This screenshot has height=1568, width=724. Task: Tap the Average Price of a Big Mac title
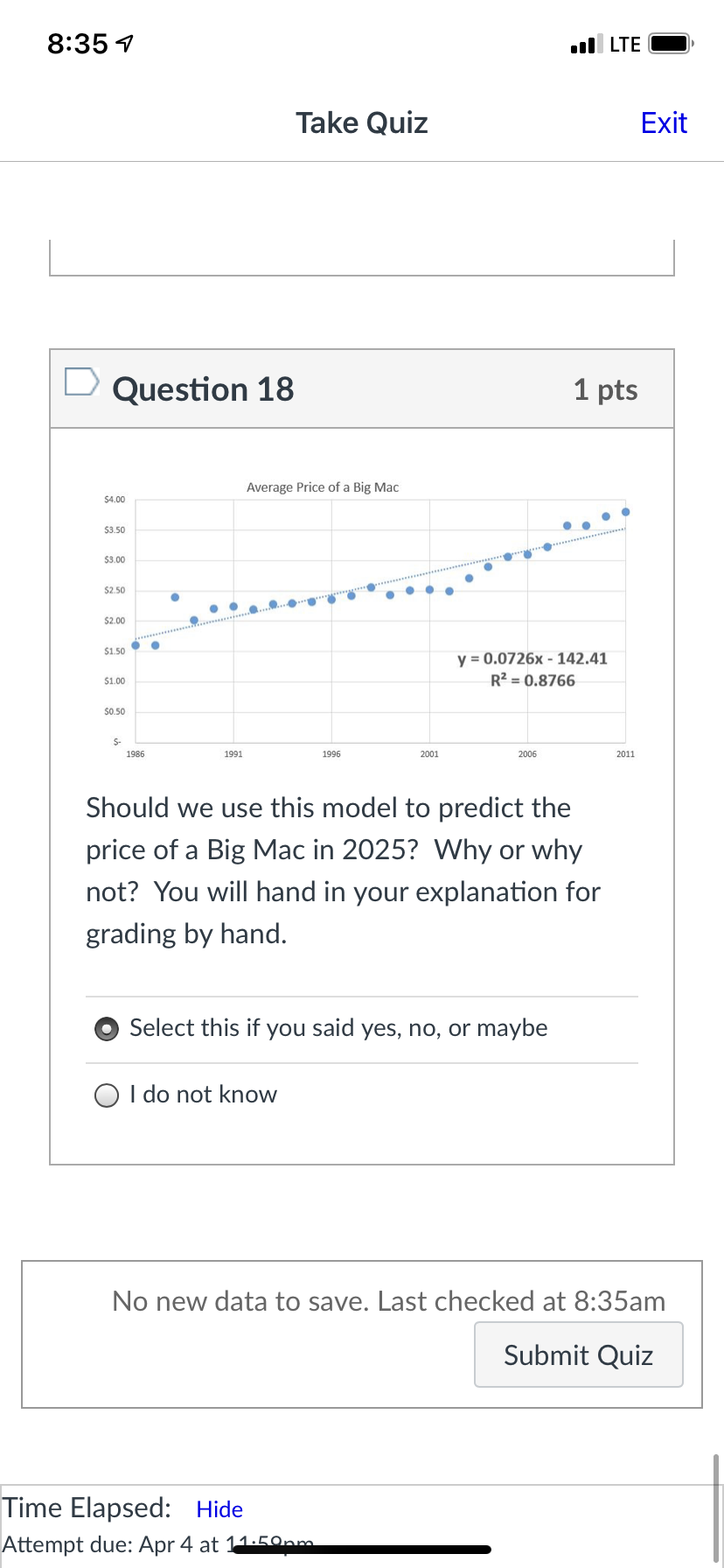pyautogui.click(x=322, y=487)
